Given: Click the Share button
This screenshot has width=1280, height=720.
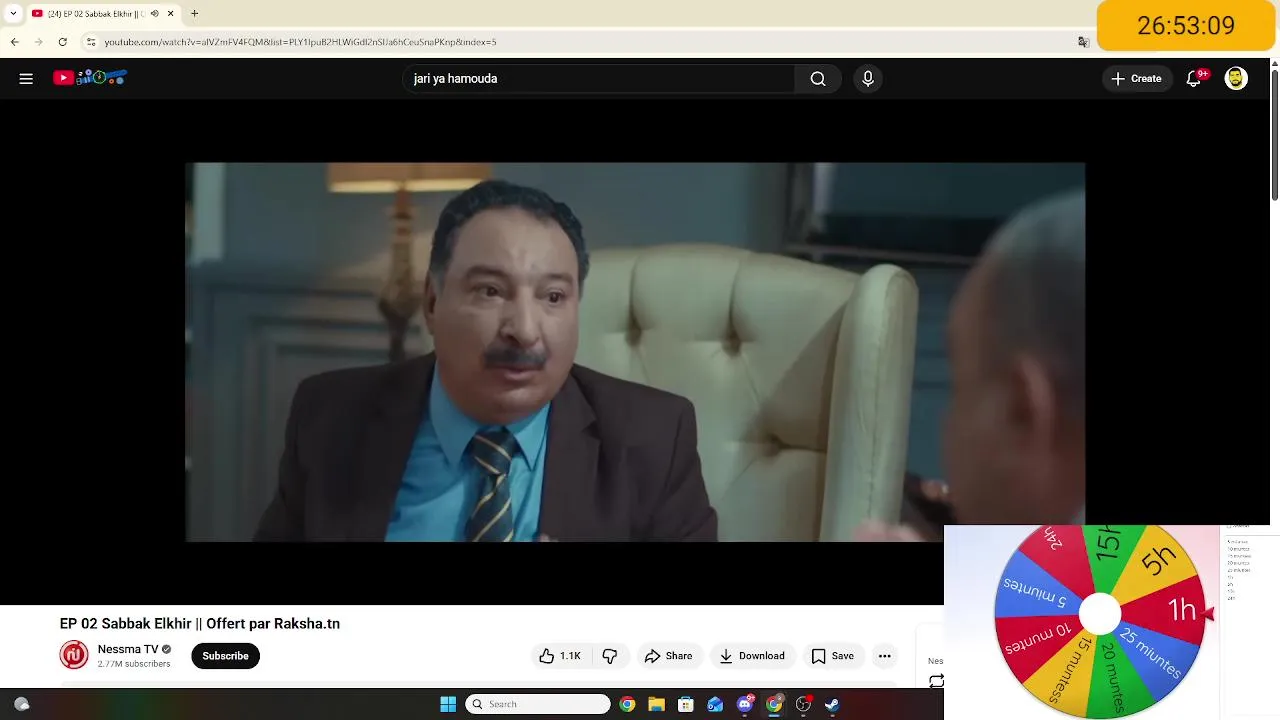Looking at the screenshot, I should [x=668, y=656].
